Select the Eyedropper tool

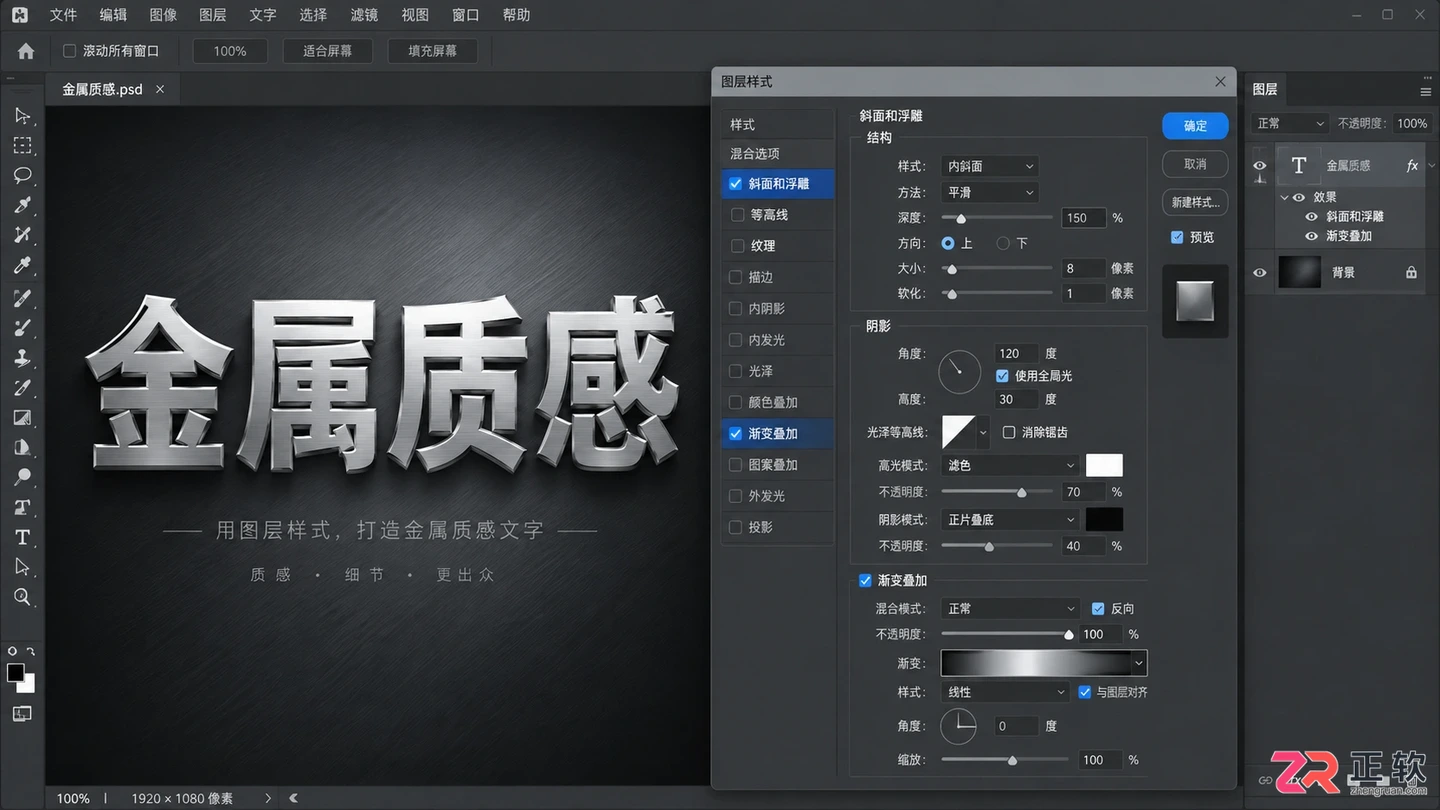pyautogui.click(x=22, y=266)
